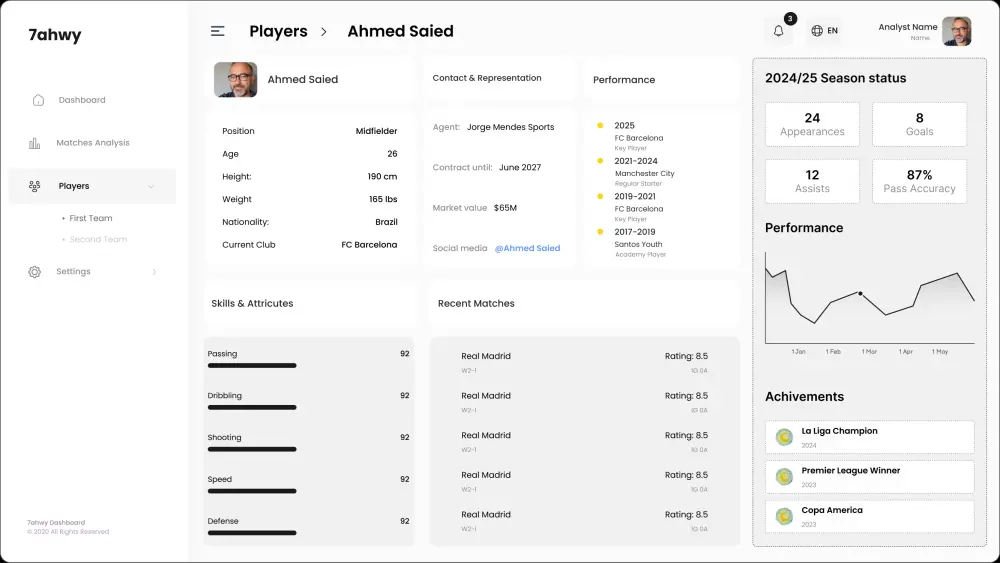Click the Settings gear icon

(35, 272)
